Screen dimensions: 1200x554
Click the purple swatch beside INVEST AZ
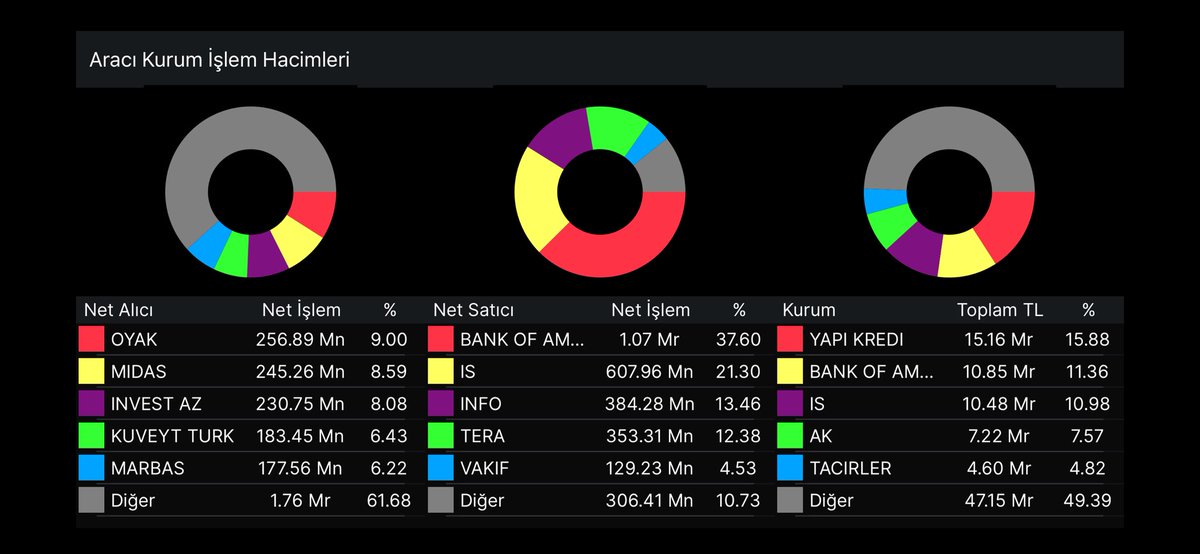tap(92, 404)
